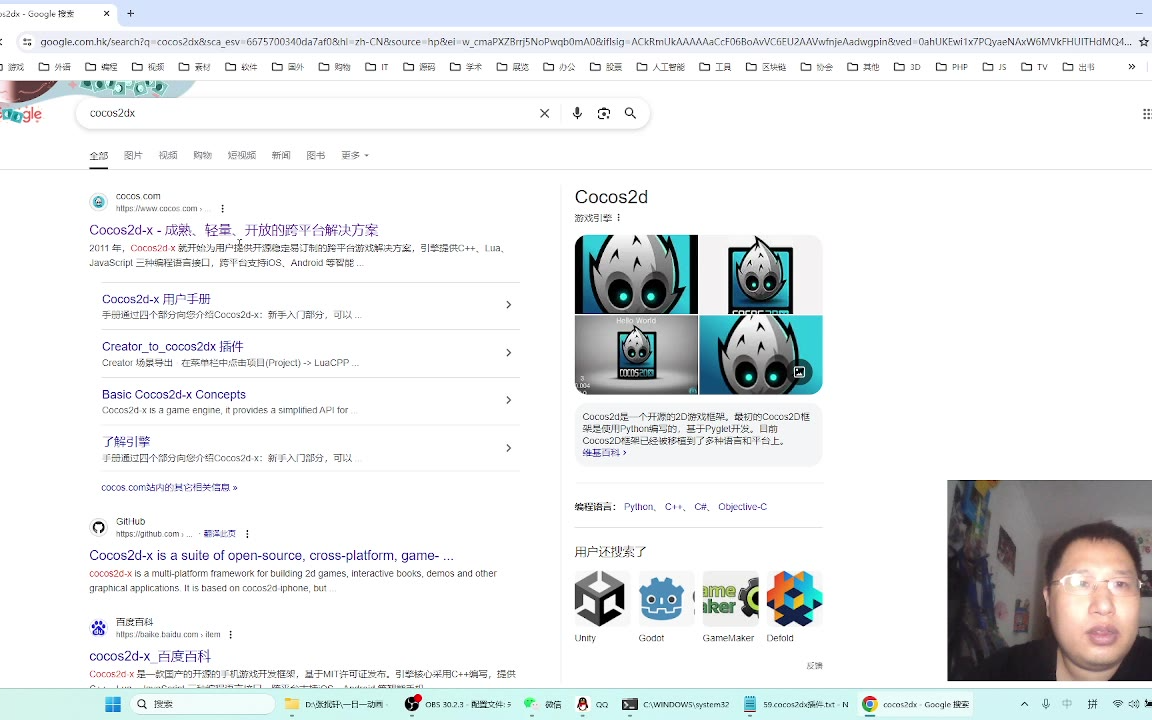Screen dimensions: 1152x720
Task: Click the Google doodle logo
Action: coord(21,114)
